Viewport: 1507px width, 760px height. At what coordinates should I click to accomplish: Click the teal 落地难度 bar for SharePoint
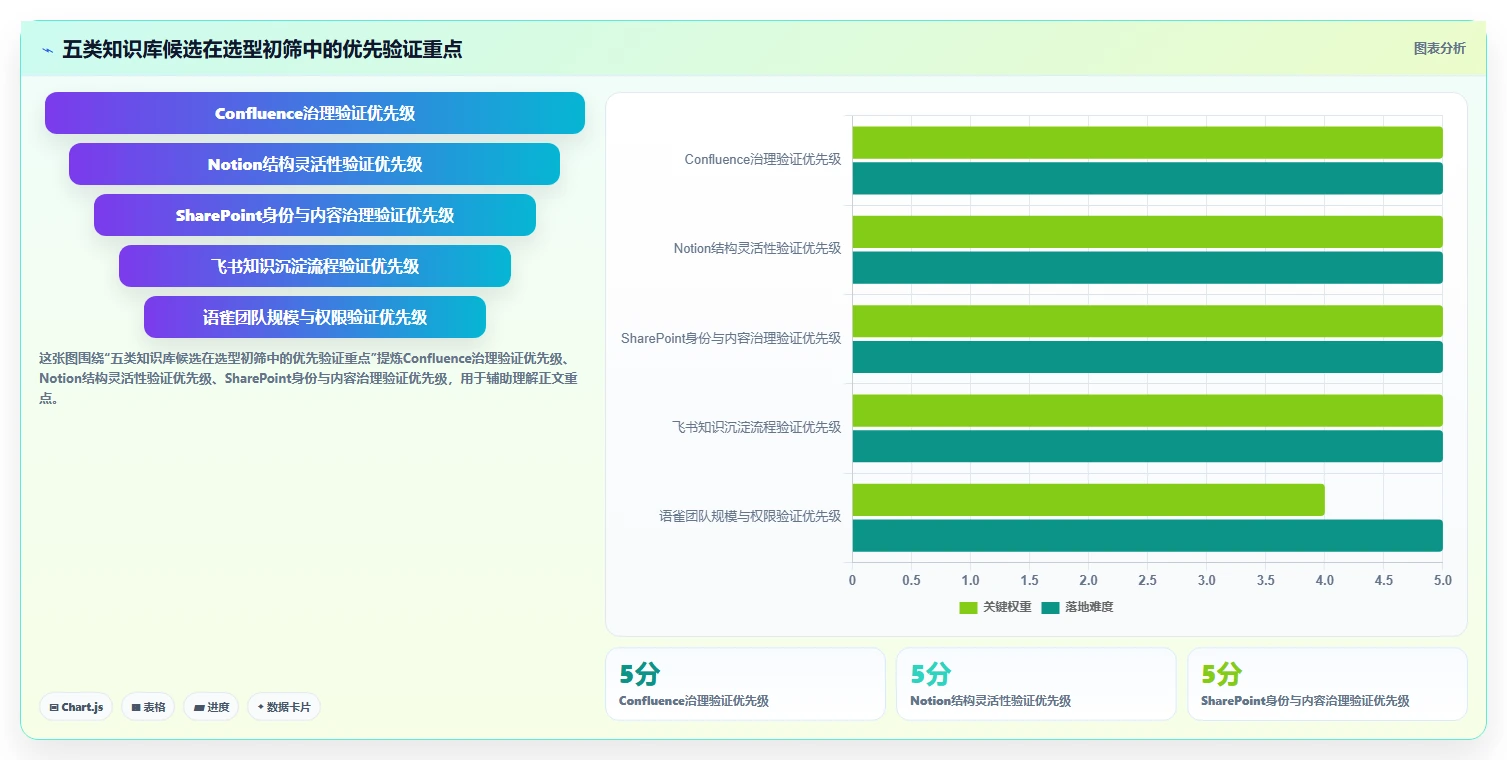coord(1147,357)
